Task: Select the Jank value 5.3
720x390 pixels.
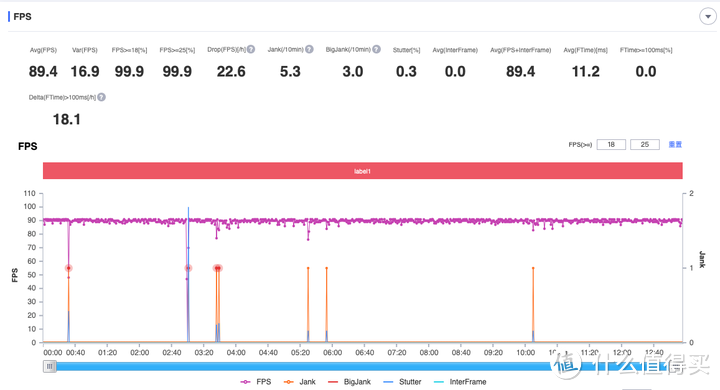Action: pos(290,72)
